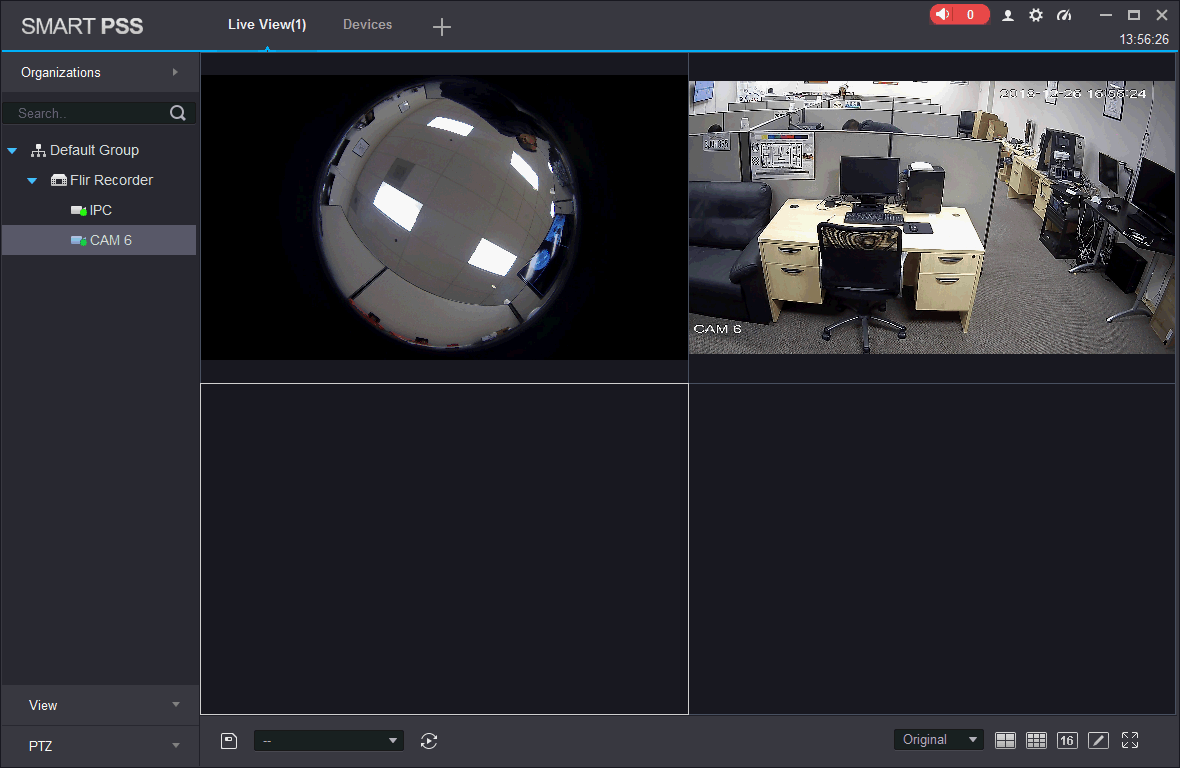The image size is (1180, 768).
Task: Click the red alarm speaker indicator
Action: 958,15
